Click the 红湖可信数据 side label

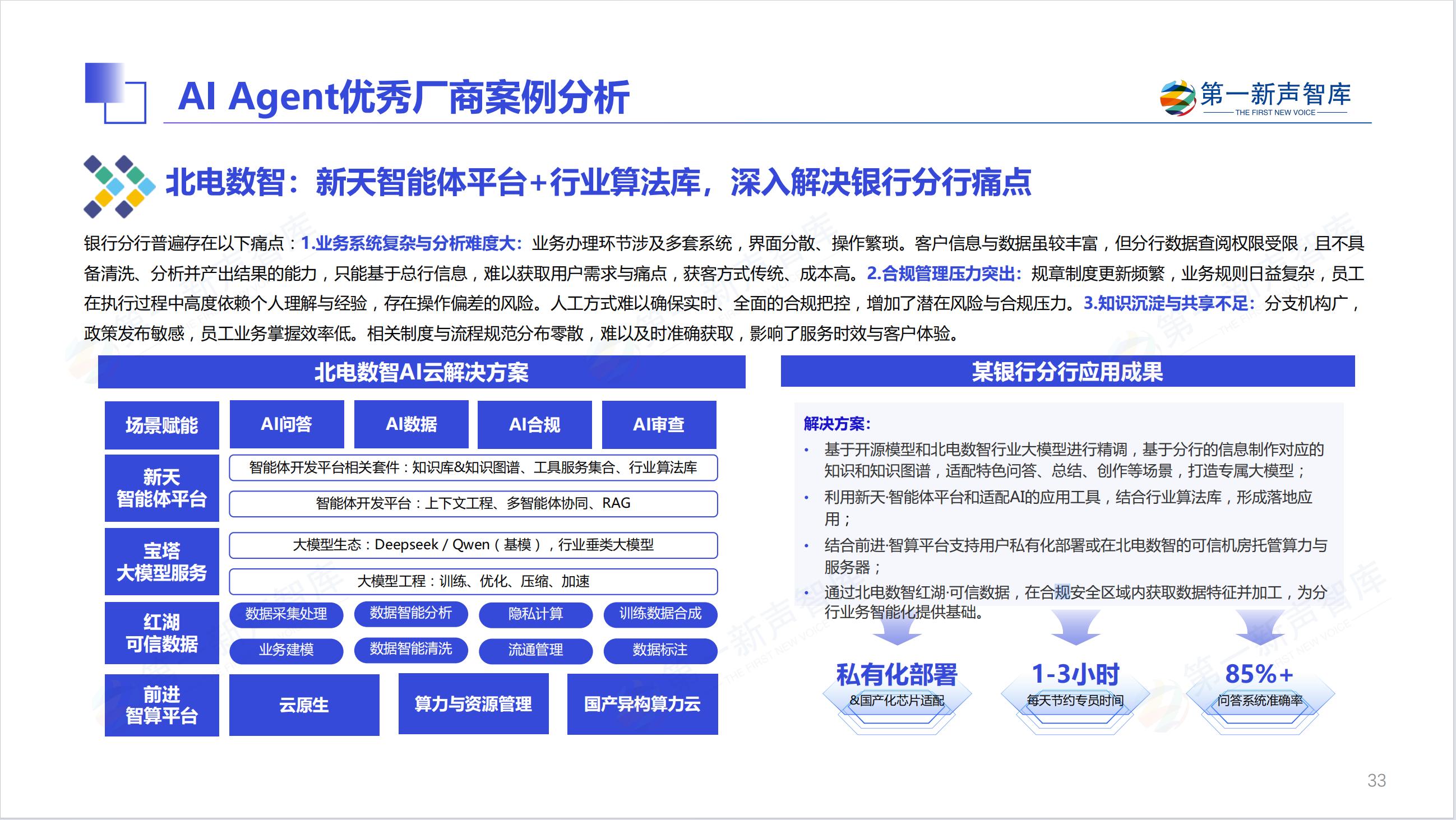pos(161,633)
